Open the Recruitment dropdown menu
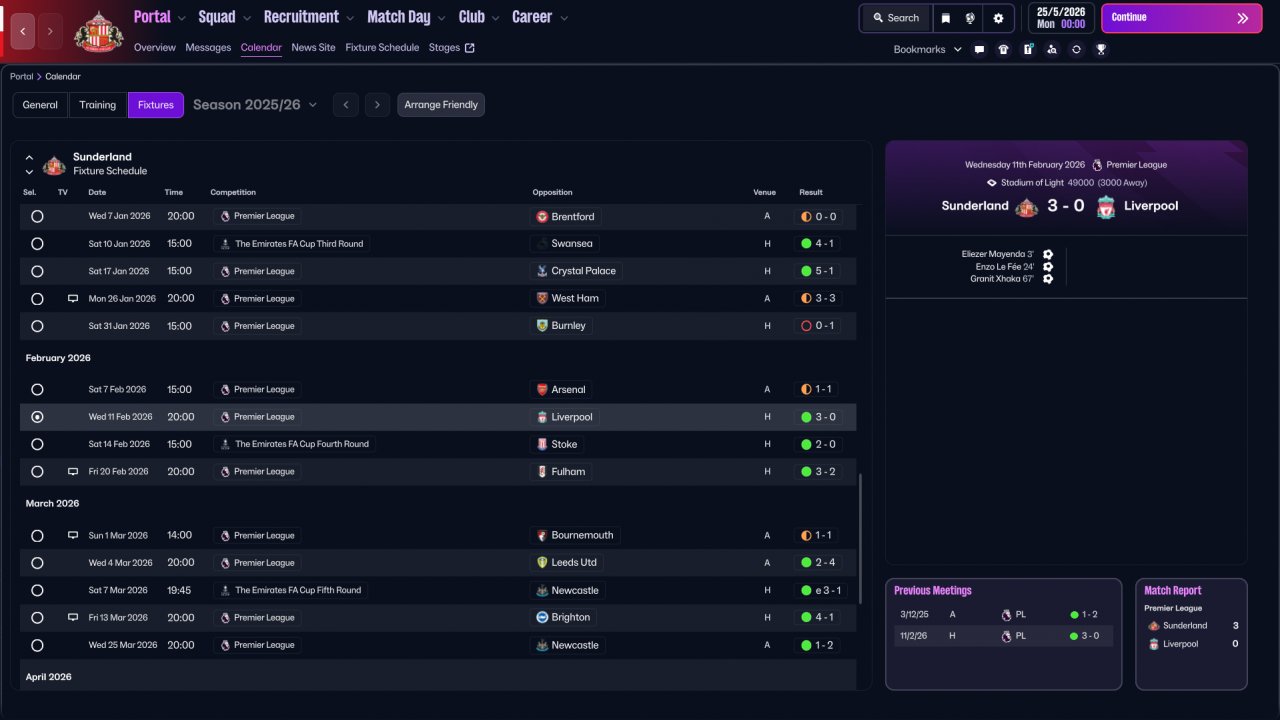The width and height of the screenshot is (1280, 720). click(x=309, y=17)
